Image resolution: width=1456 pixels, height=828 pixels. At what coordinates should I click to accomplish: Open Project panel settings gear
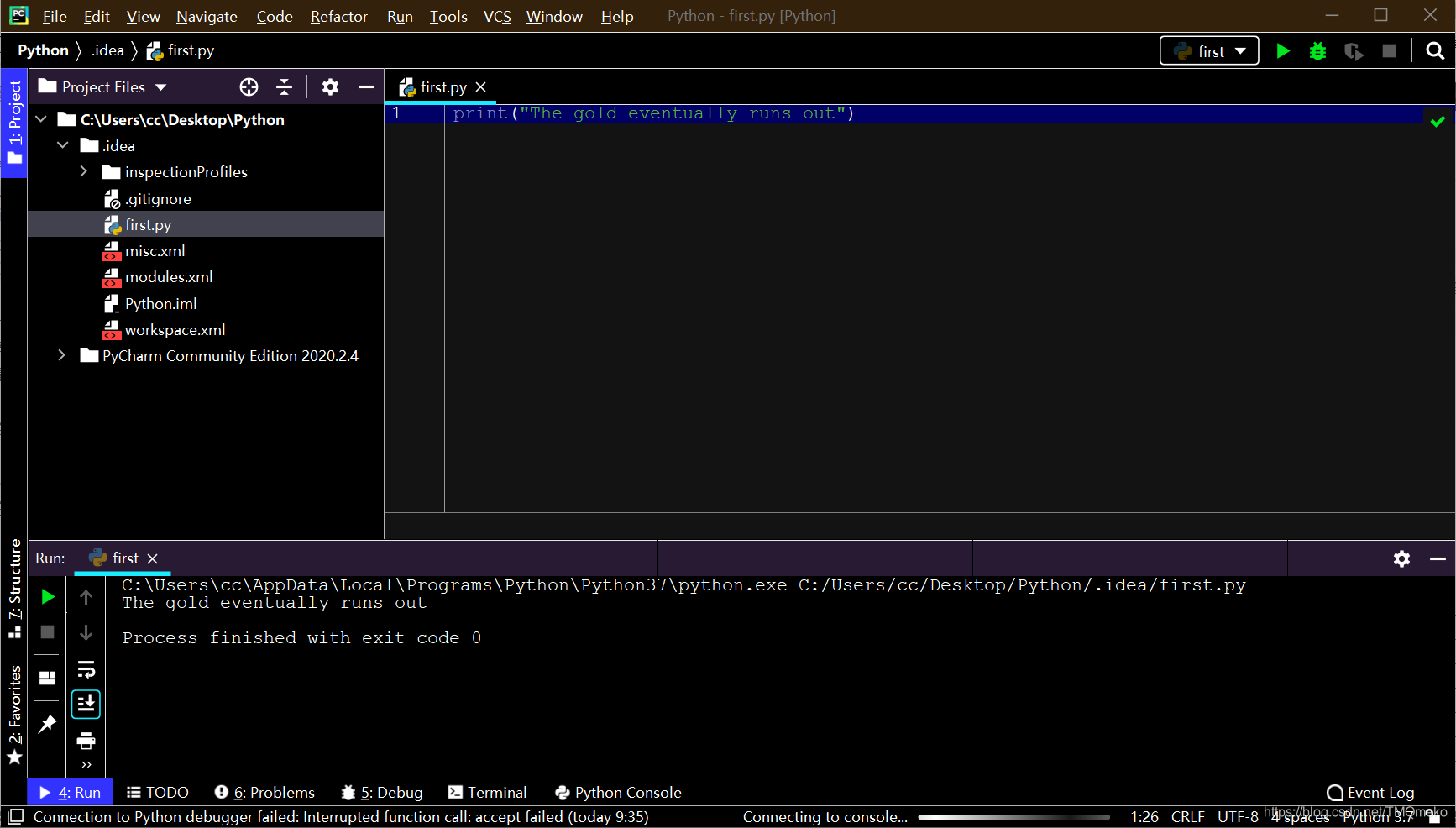330,86
